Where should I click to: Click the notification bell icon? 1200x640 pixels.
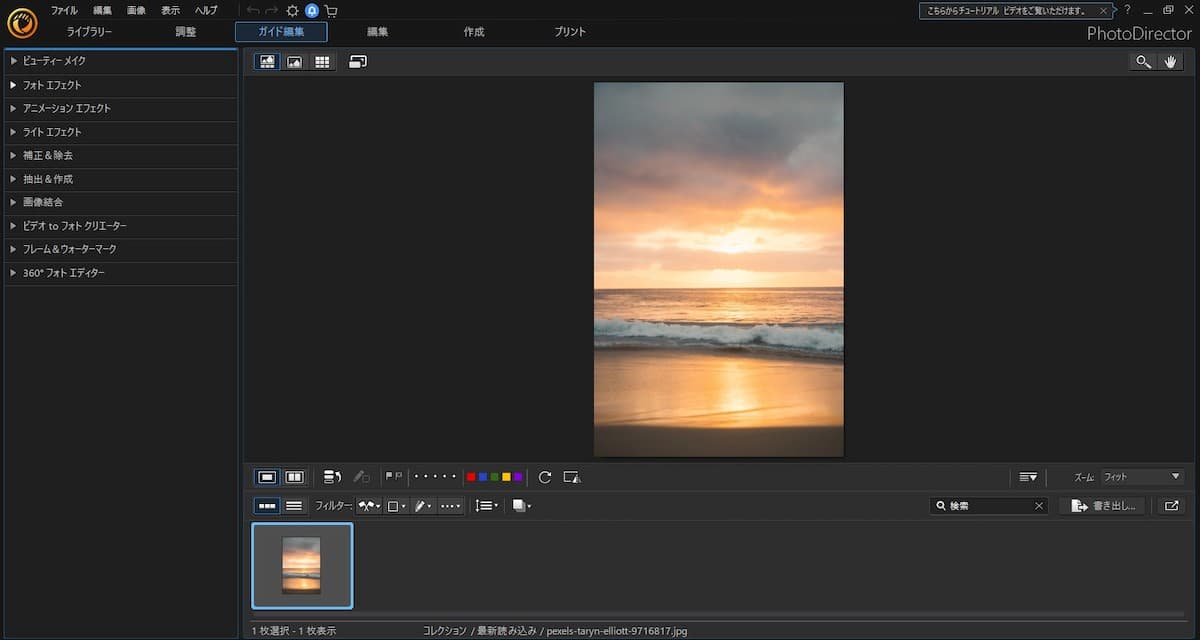point(312,10)
